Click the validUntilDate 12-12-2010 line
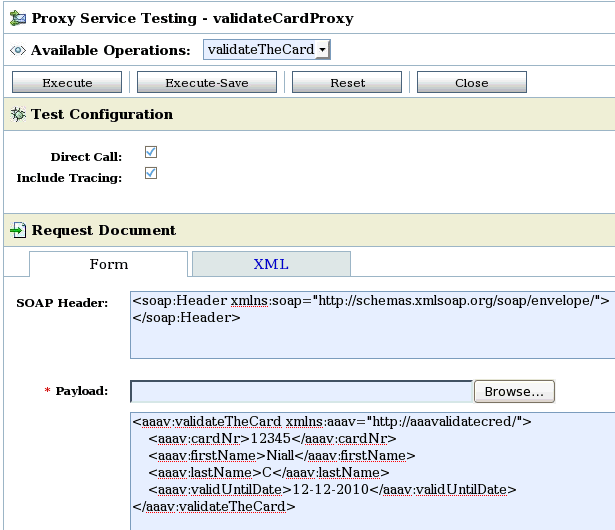Screen dimensions: 615x530 point(332,490)
